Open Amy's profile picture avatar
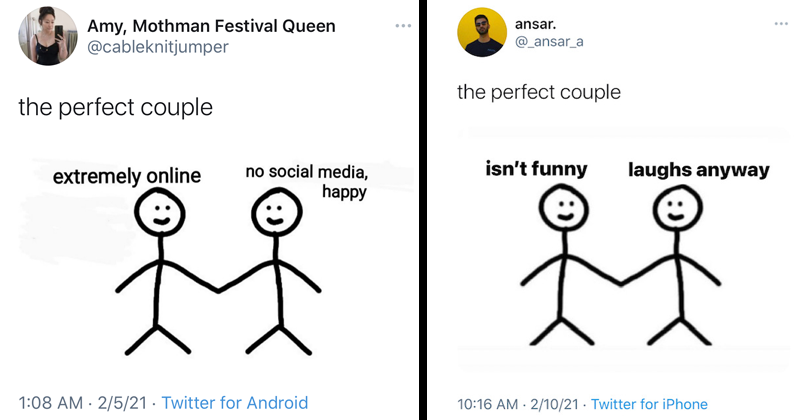The width and height of the screenshot is (800, 420). click(x=48, y=36)
